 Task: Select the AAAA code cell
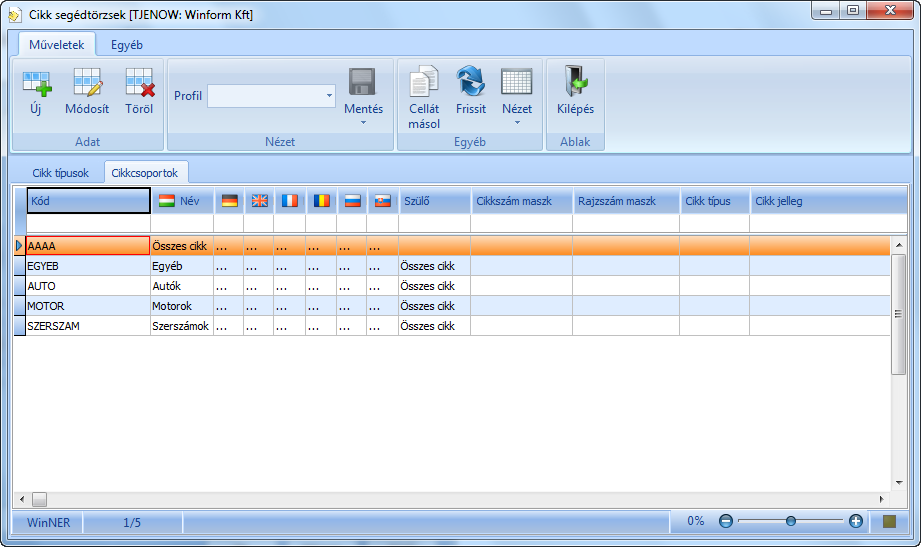(88, 246)
